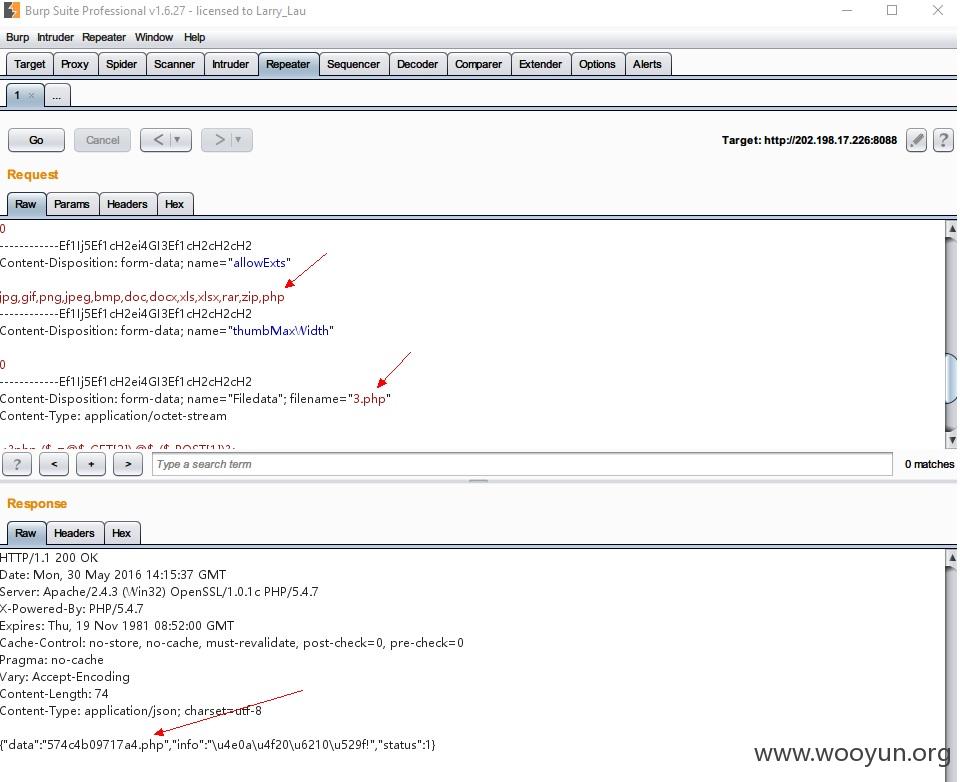This screenshot has height=782, width=960.
Task: Switch to the Alerts tab
Action: point(647,64)
